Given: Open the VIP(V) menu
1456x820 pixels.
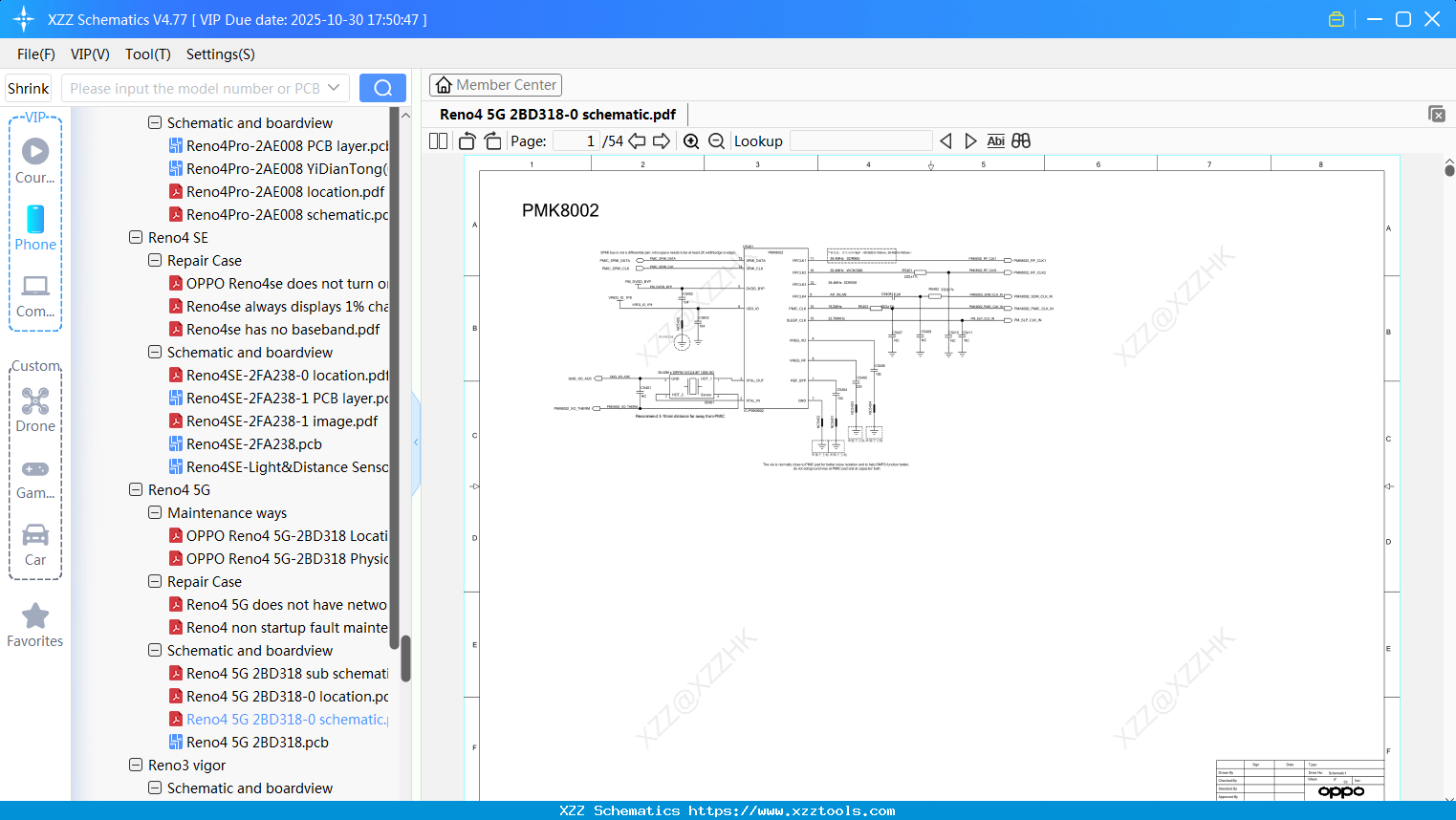Looking at the screenshot, I should (90, 54).
